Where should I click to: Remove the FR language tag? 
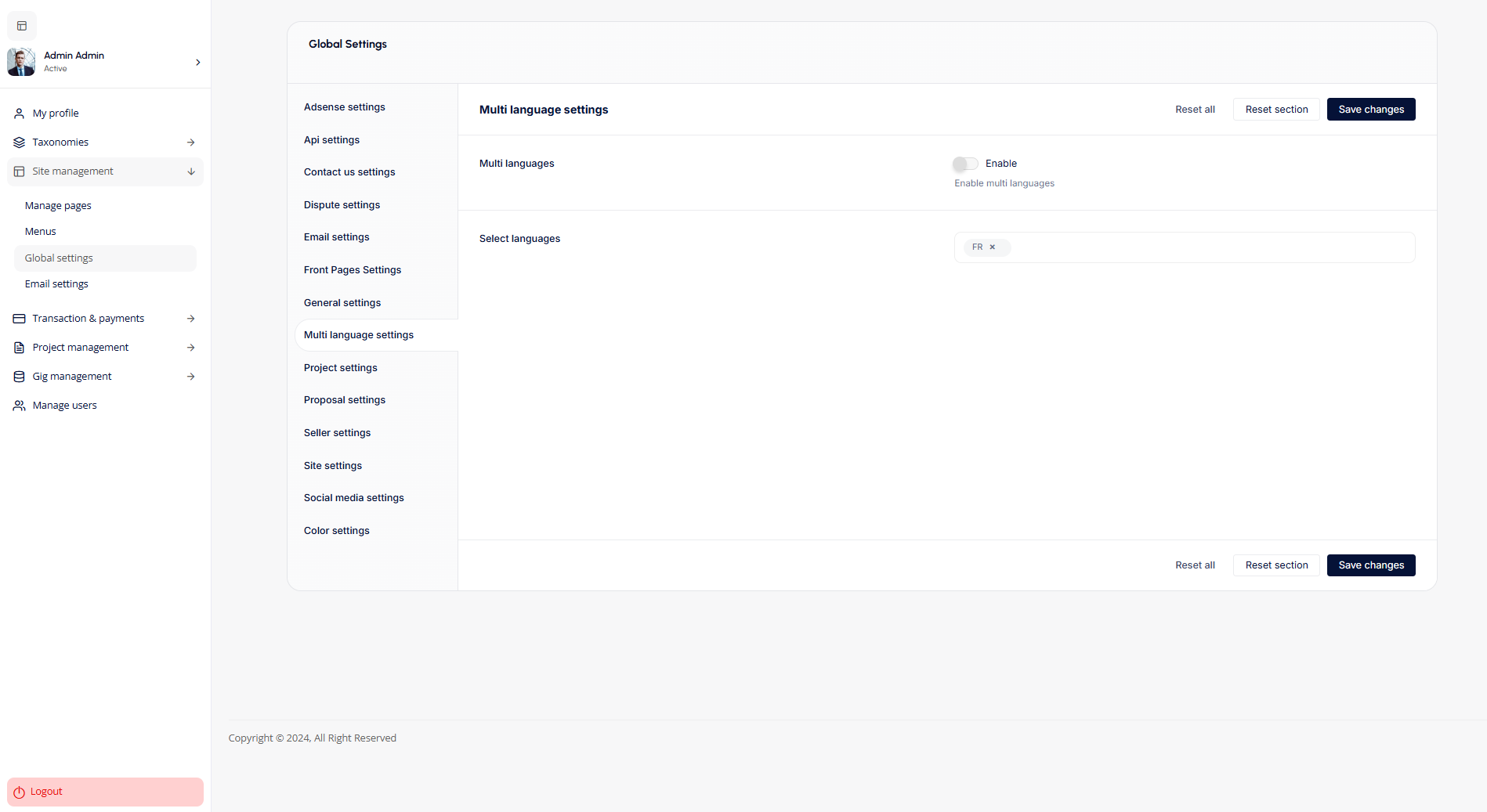click(x=992, y=247)
